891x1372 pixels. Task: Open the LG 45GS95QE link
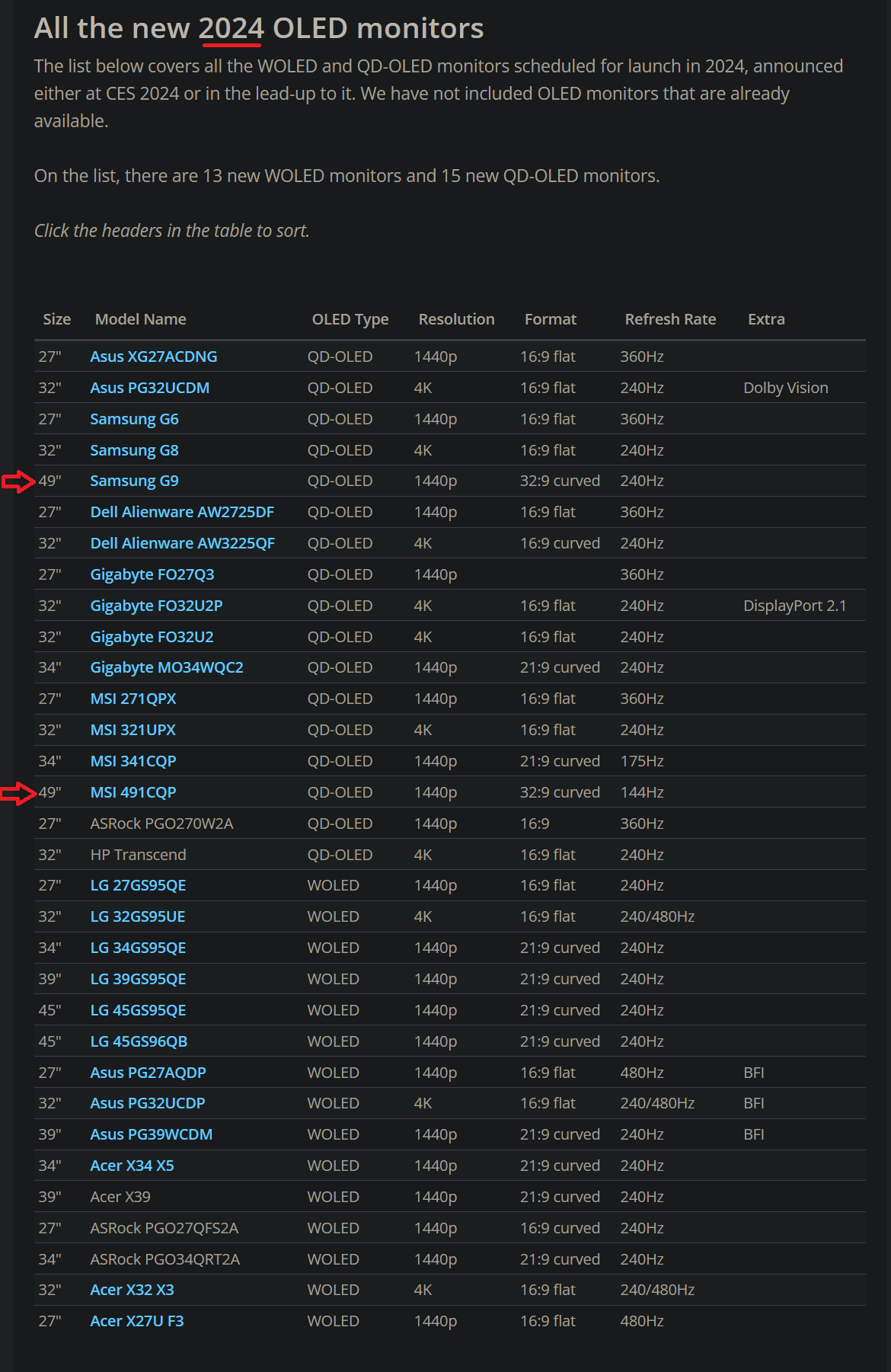coord(139,1010)
